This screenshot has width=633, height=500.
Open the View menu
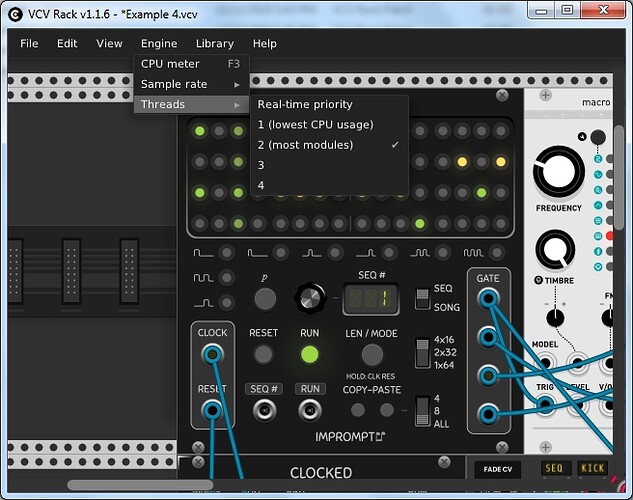[109, 44]
